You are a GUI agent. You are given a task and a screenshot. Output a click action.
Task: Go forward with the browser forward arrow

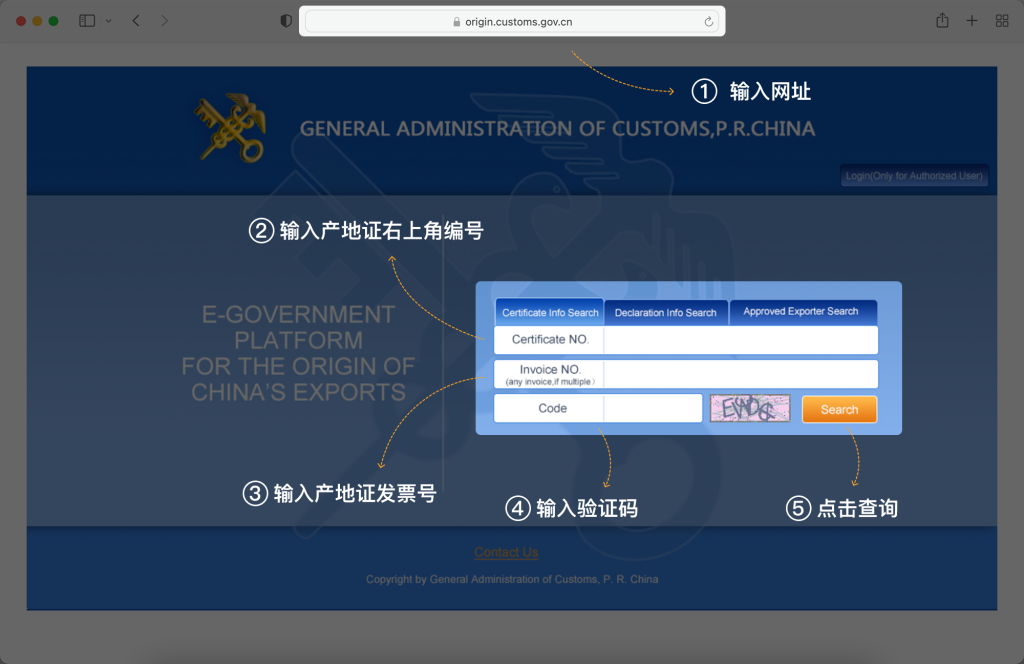click(x=165, y=21)
